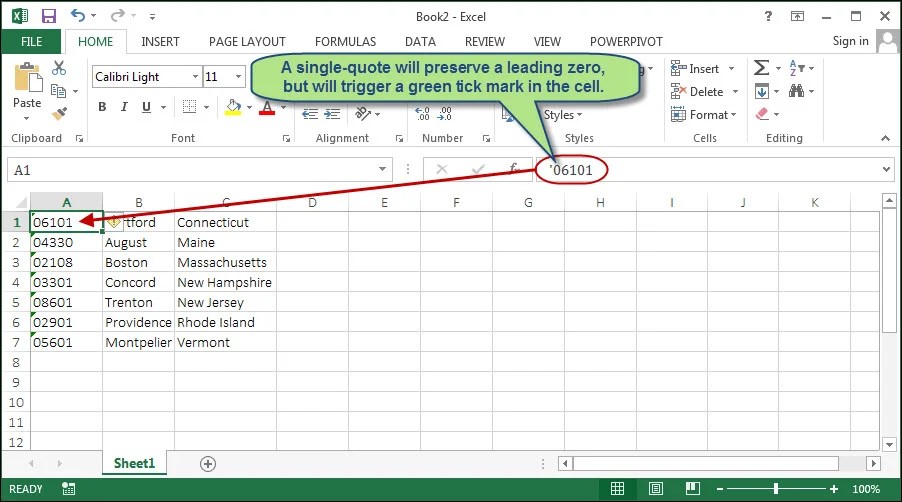
Task: Apply red Font Color
Action: point(267,108)
